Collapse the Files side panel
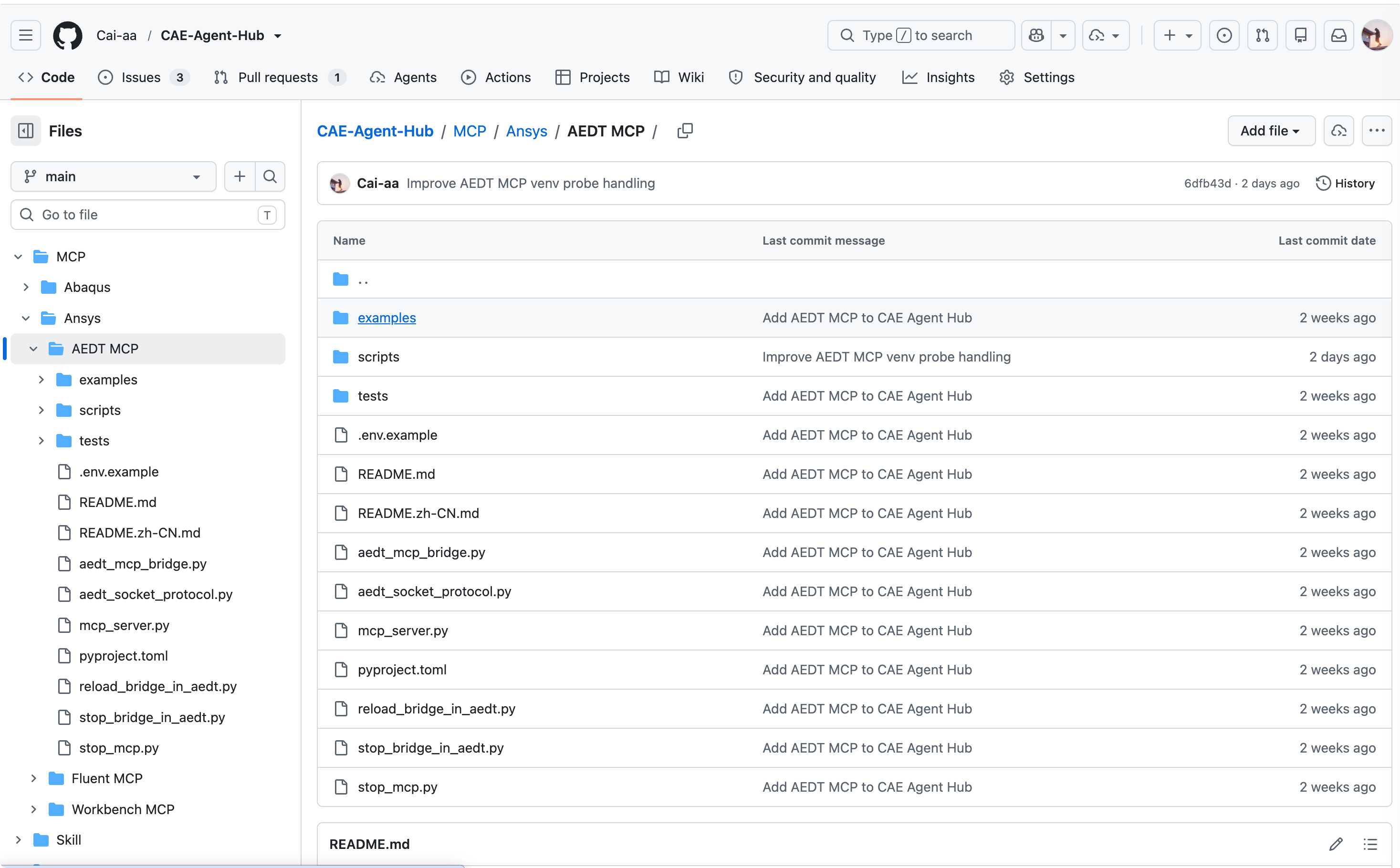1400x868 pixels. (26, 131)
